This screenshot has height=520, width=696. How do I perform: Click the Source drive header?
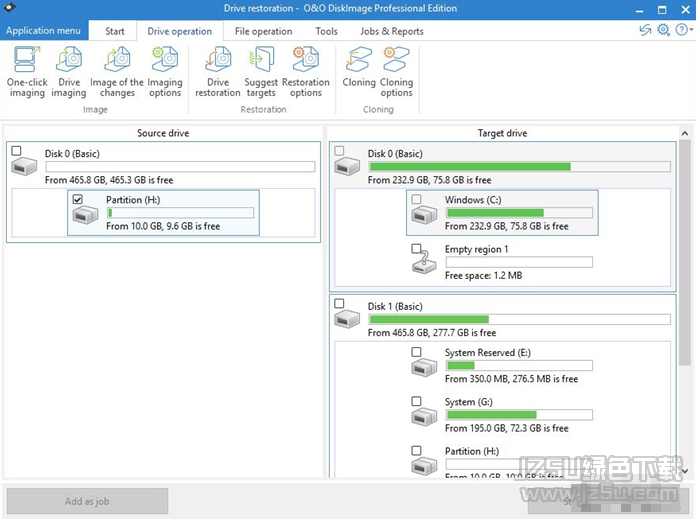pyautogui.click(x=163, y=133)
